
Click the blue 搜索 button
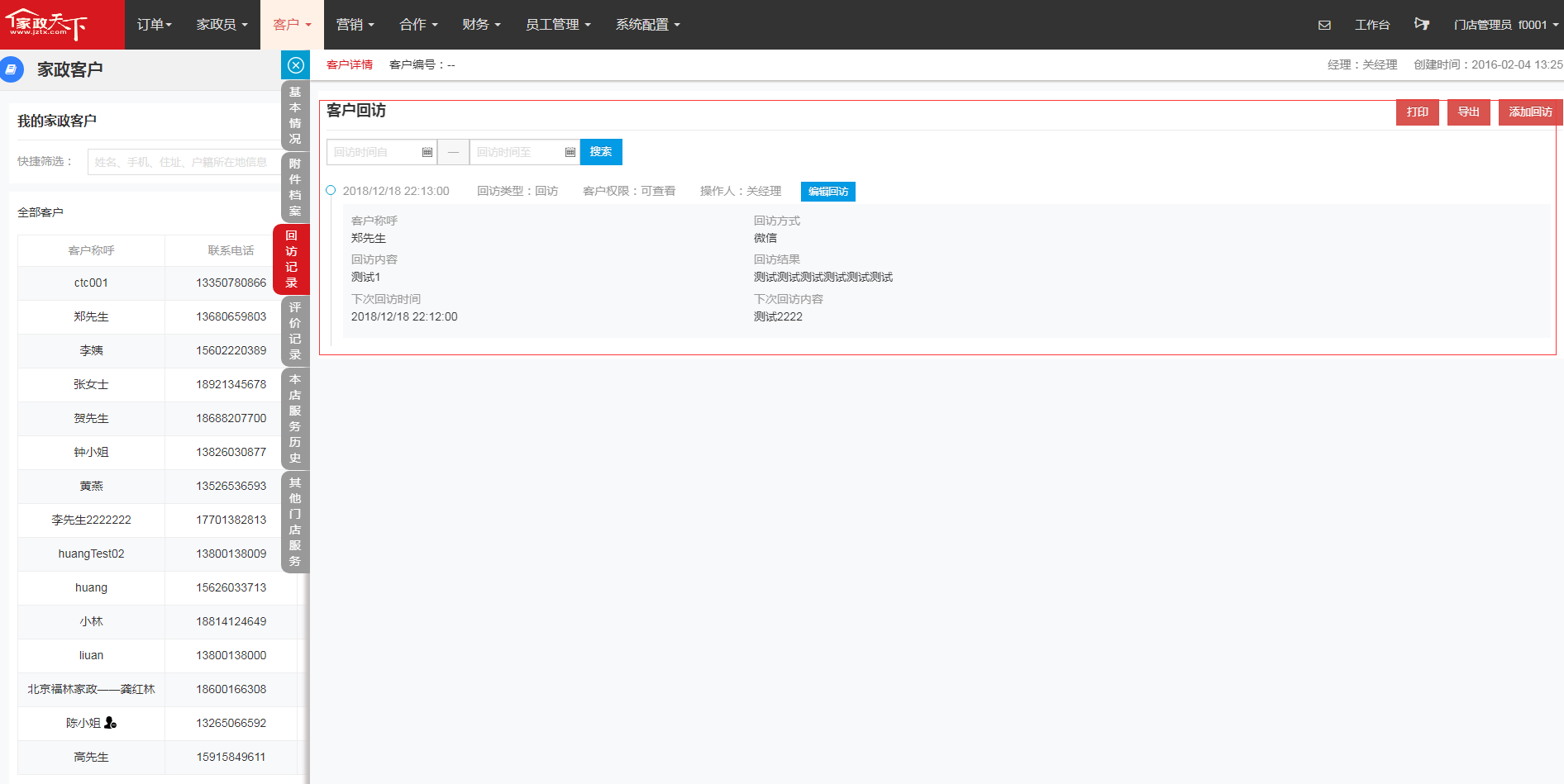pos(601,152)
